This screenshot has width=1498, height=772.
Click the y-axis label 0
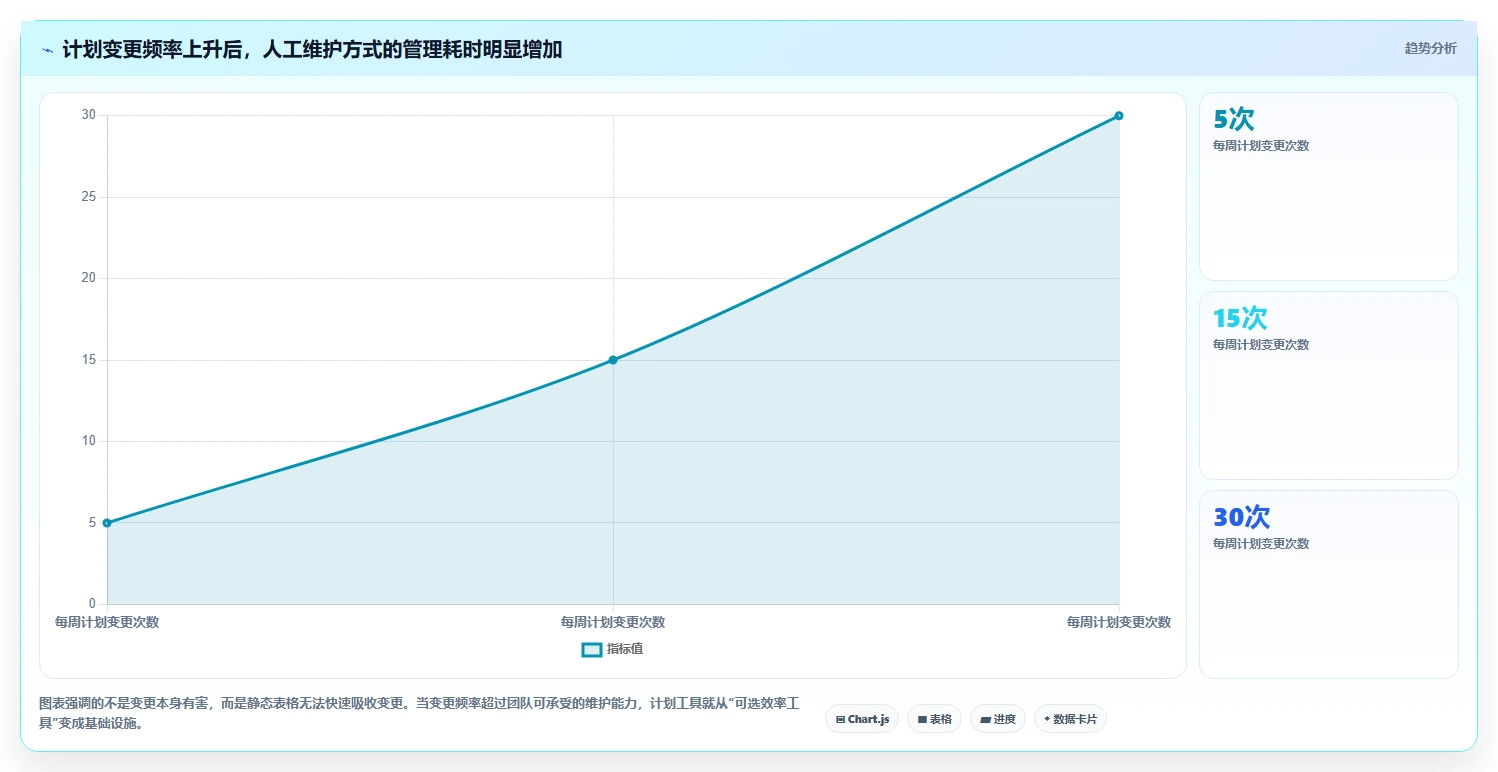[x=92, y=604]
